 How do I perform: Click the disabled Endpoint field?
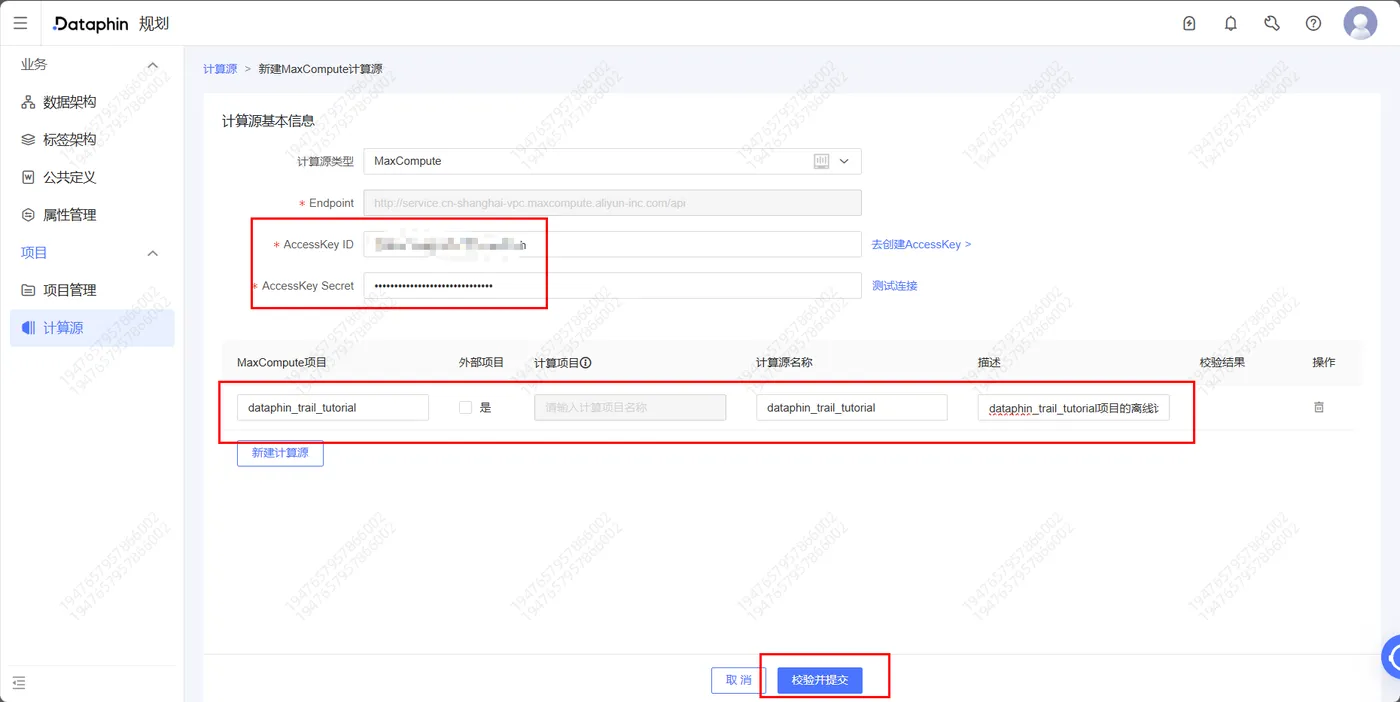(x=612, y=203)
